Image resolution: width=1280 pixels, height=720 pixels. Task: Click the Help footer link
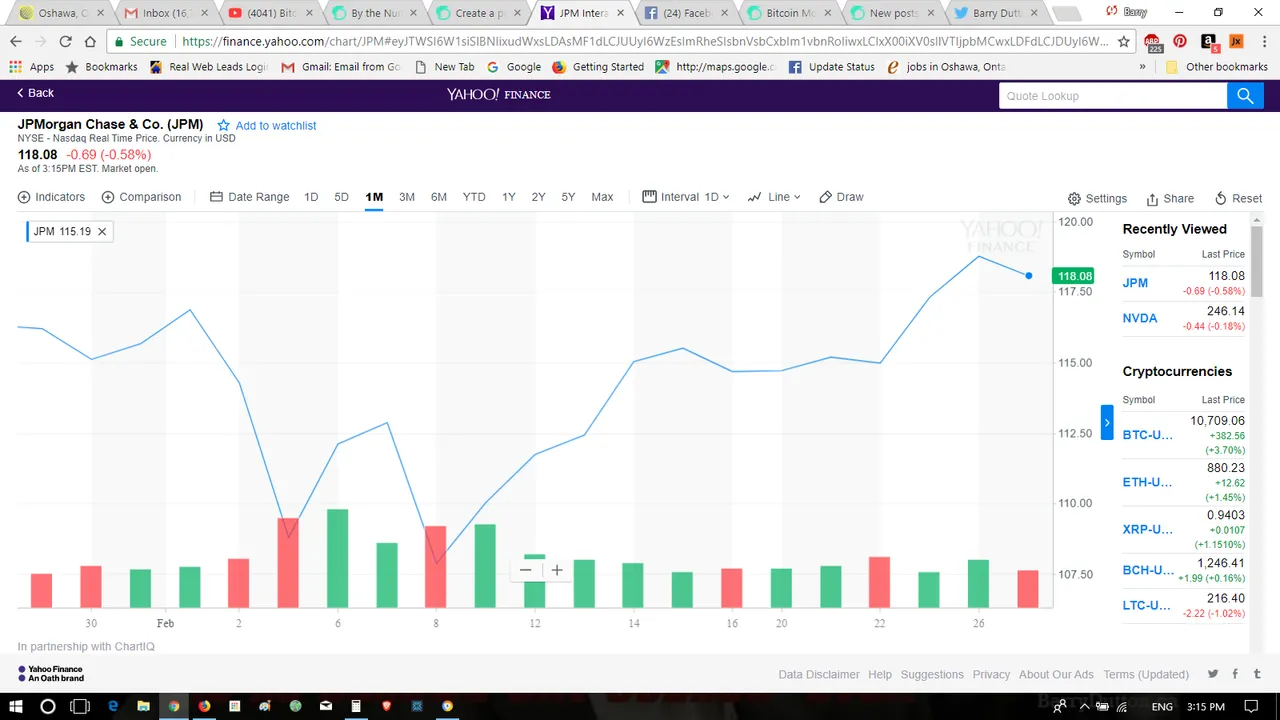click(880, 674)
